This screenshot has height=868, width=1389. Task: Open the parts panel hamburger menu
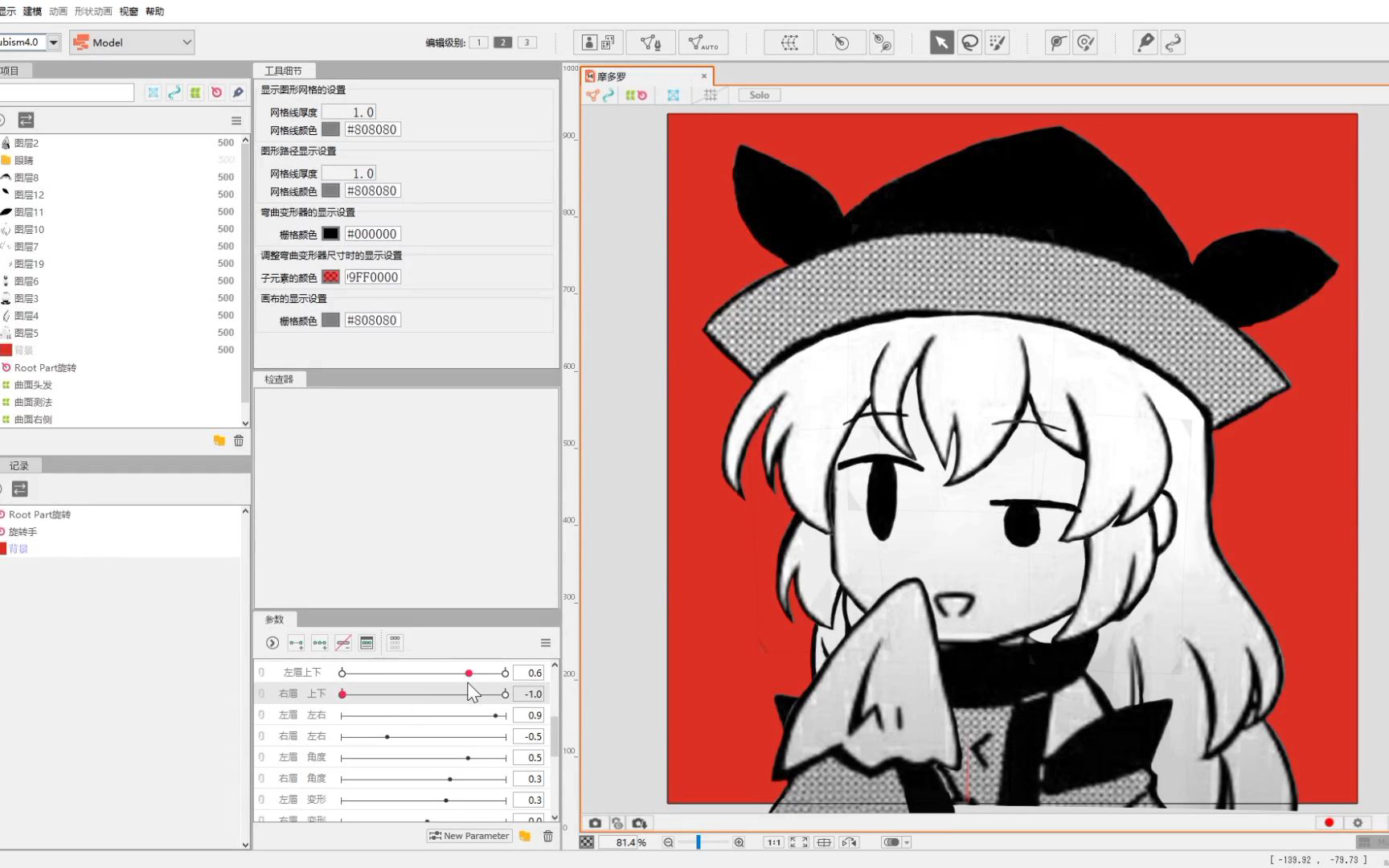236,121
